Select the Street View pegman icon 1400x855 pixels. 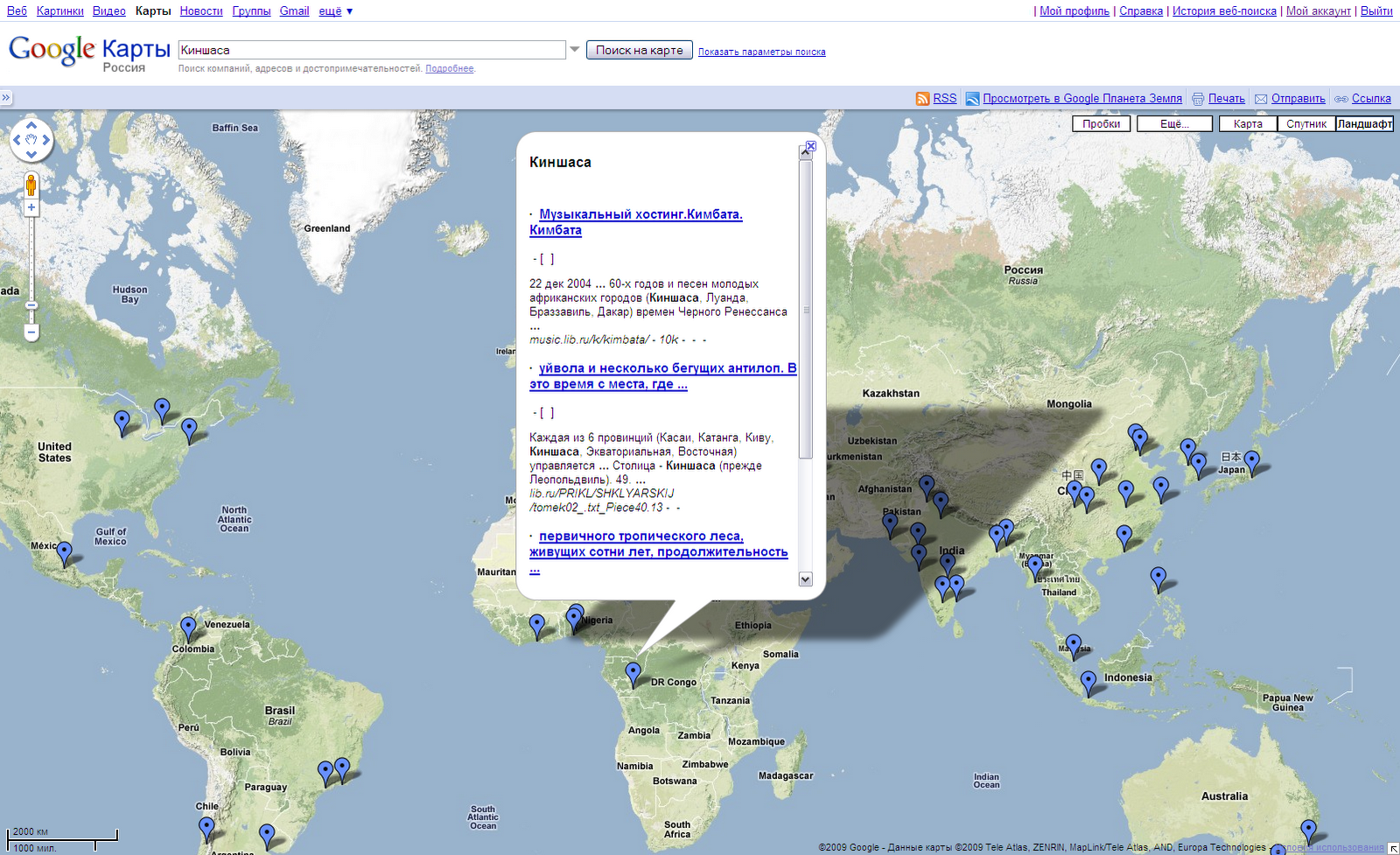coord(31,185)
